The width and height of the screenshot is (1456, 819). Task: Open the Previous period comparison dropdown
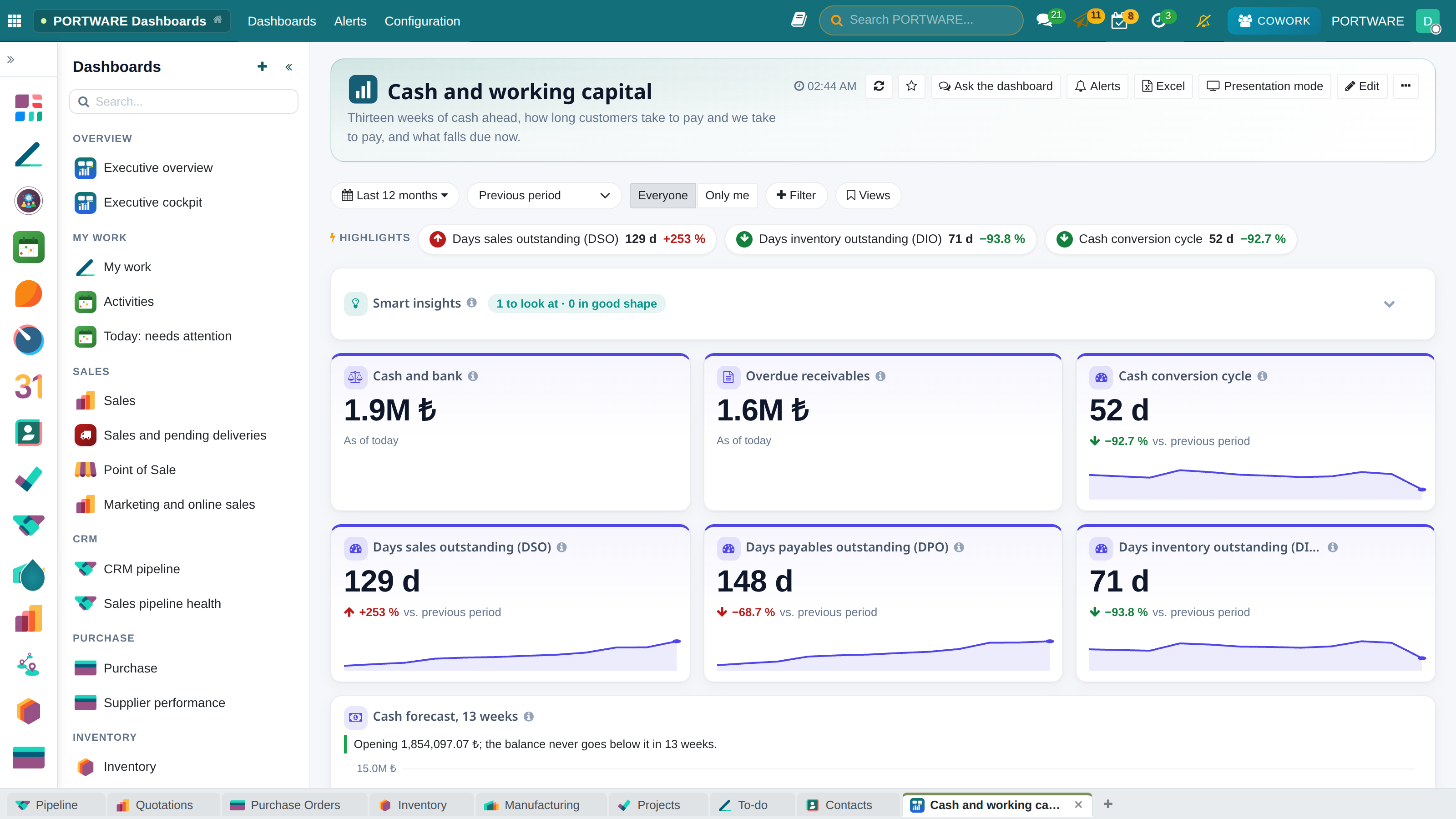point(544,196)
